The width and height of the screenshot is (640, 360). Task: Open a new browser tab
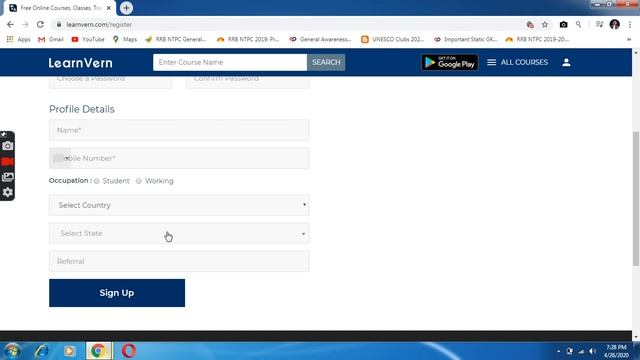point(126,8)
